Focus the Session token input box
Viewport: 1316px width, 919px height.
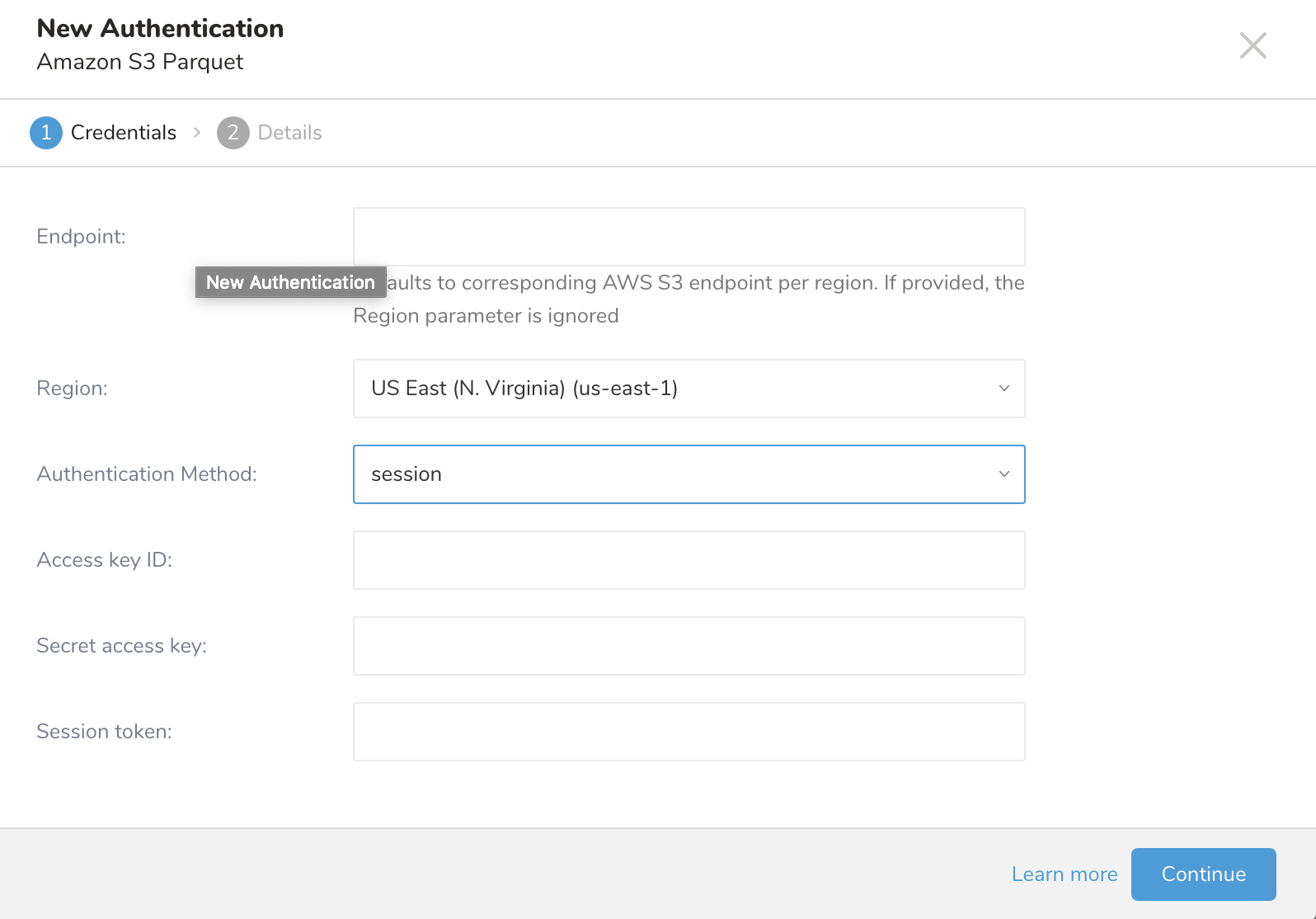pyautogui.click(x=689, y=732)
